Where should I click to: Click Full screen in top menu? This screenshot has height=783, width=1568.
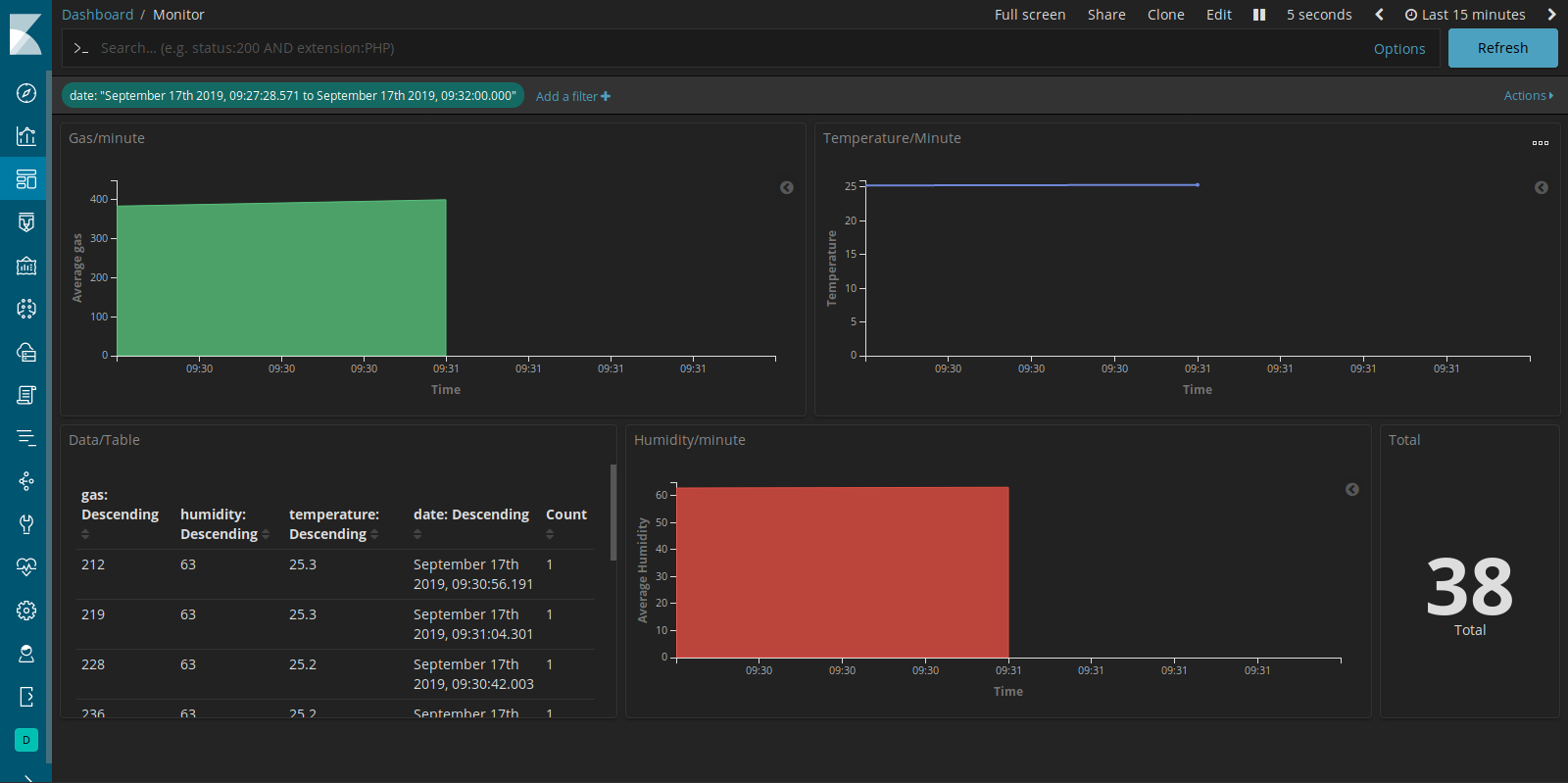tap(1030, 15)
